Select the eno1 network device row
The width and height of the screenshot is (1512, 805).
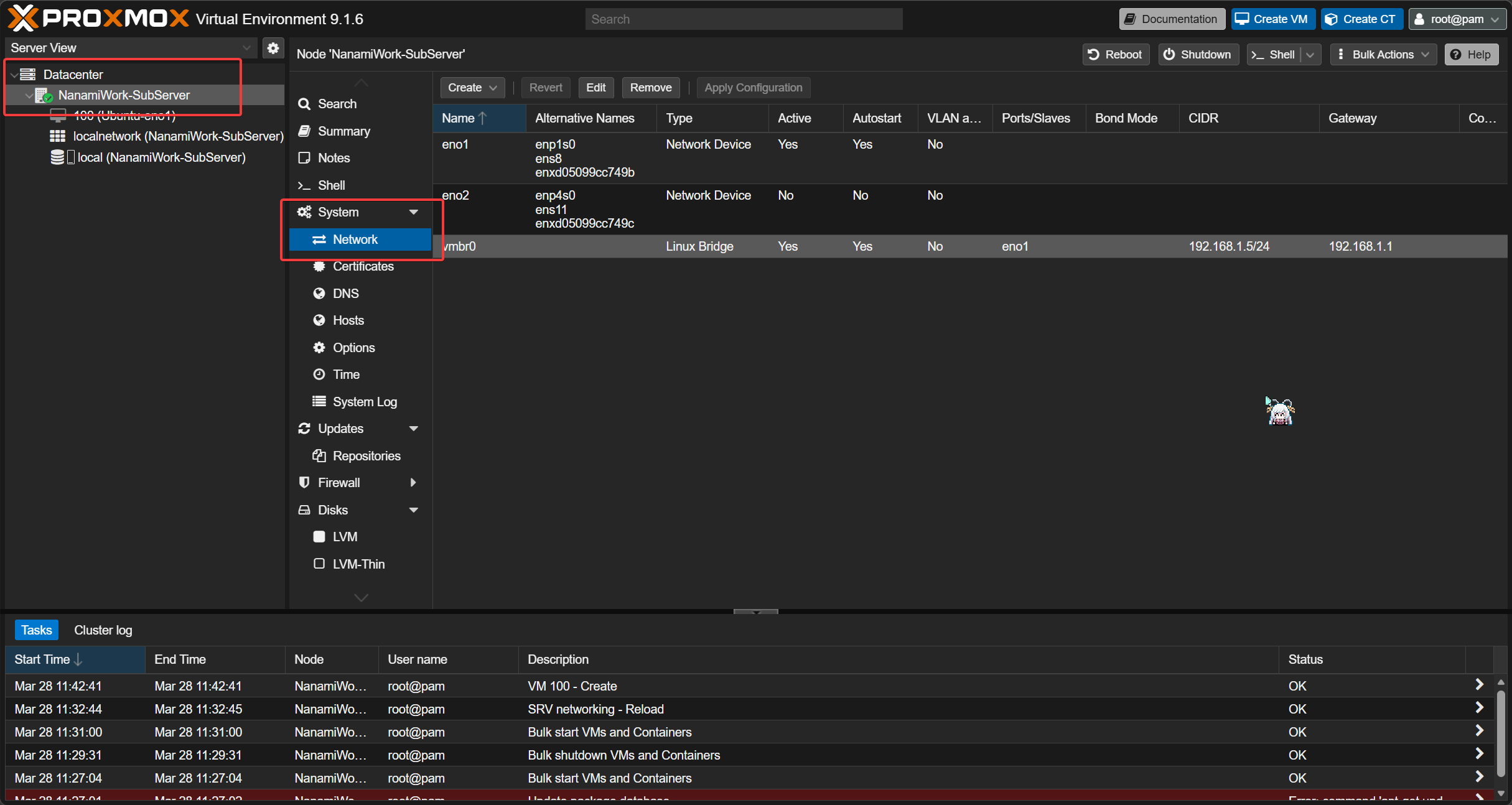click(970, 158)
